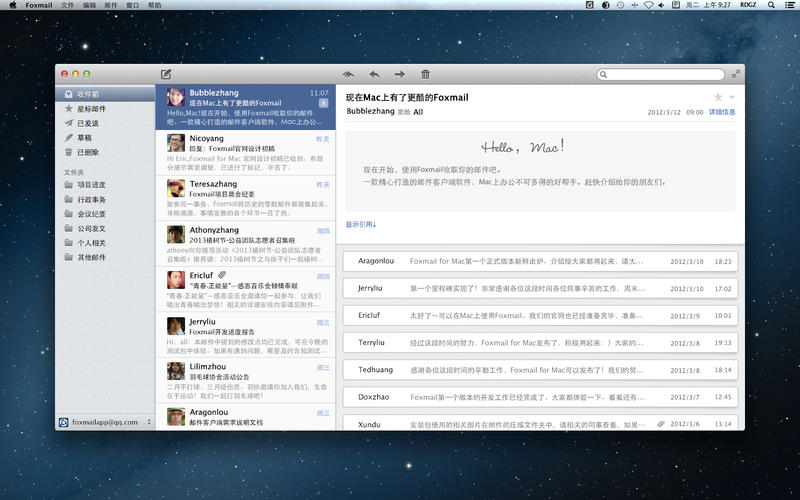
Task: Click inside the mail search field
Action: pyautogui.click(x=661, y=74)
